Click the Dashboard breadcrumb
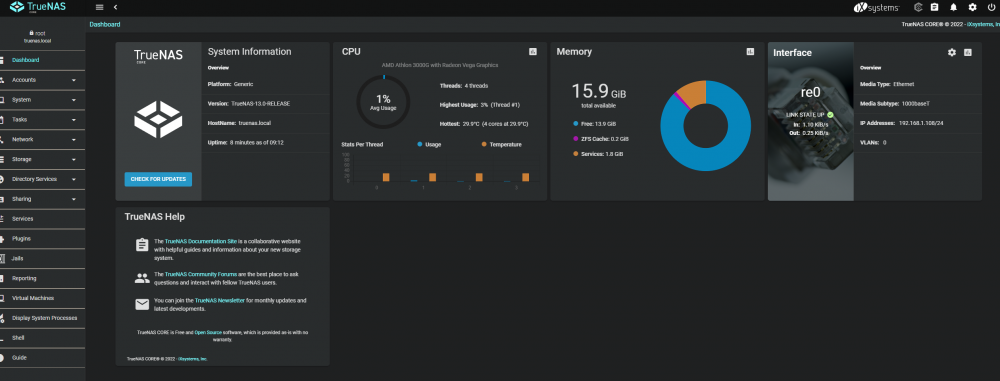This screenshot has width=1000, height=381. tap(105, 24)
